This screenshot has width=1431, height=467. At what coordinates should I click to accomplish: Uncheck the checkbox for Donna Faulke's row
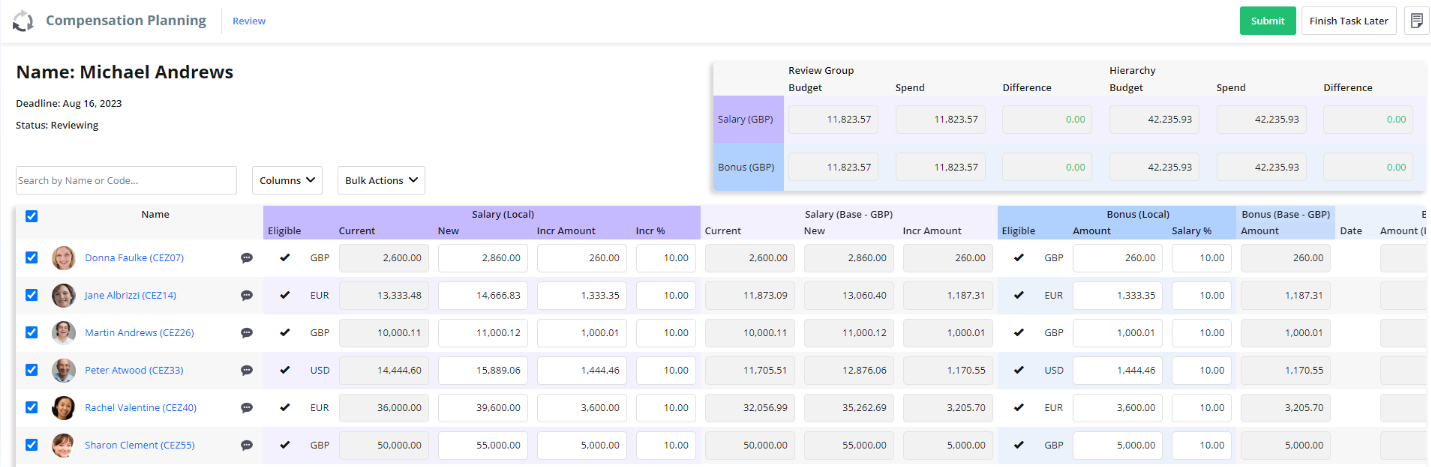tap(31, 257)
